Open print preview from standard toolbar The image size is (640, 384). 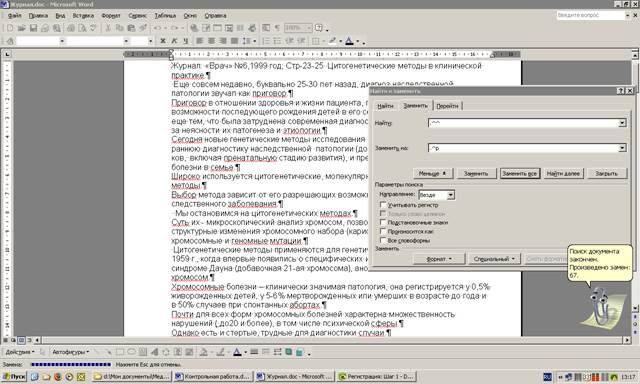coord(82,28)
